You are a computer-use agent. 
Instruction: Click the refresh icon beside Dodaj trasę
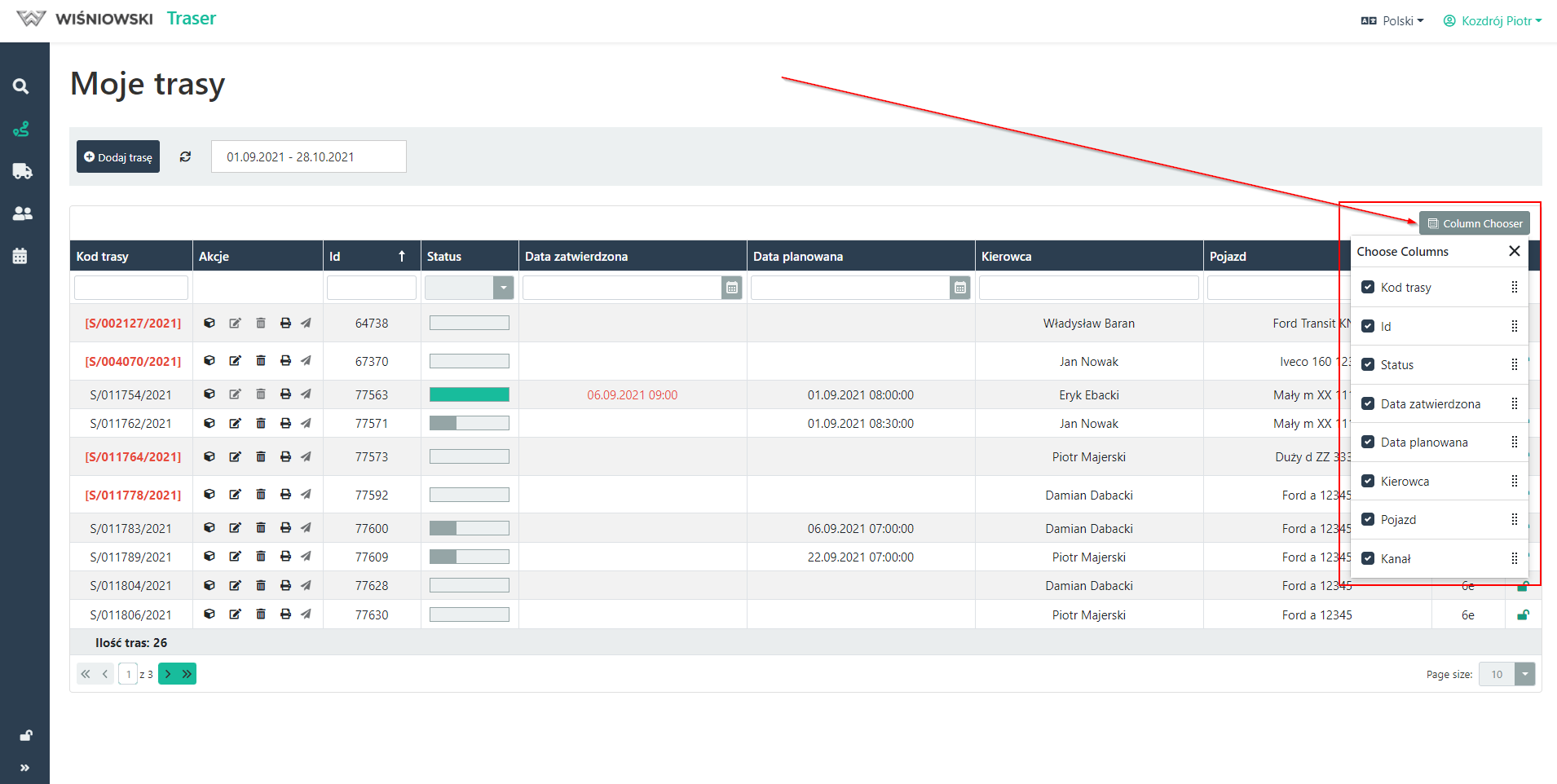pyautogui.click(x=186, y=156)
